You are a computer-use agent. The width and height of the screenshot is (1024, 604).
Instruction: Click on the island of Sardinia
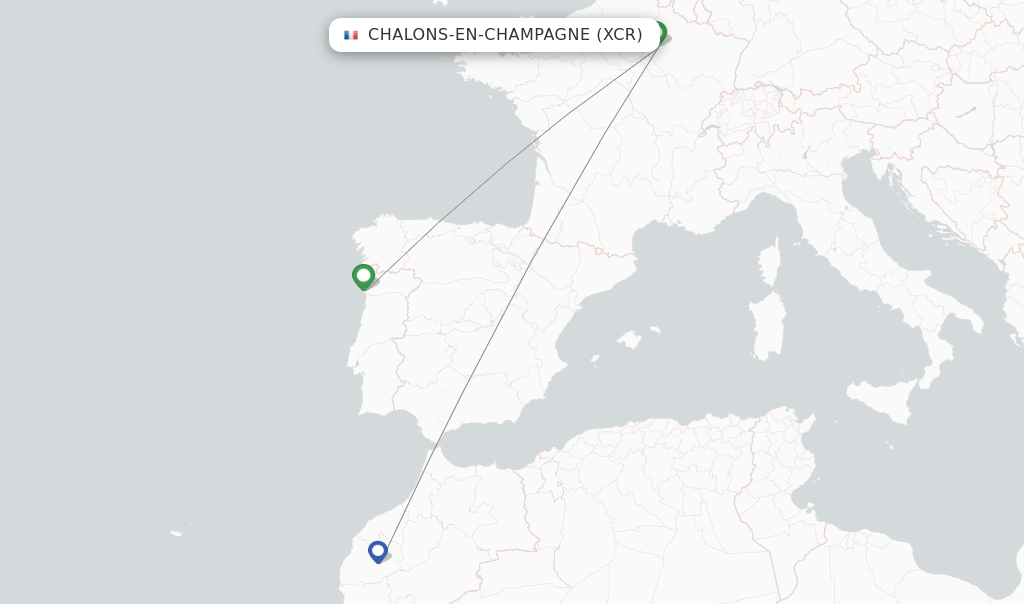[x=768, y=326]
